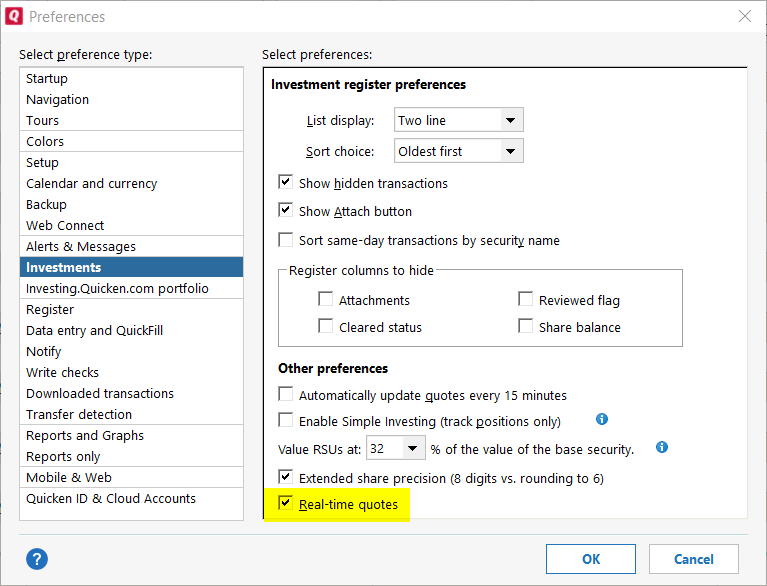Click info icon beside Value RSUs base security
The height and width of the screenshot is (586, 767).
[x=662, y=447]
